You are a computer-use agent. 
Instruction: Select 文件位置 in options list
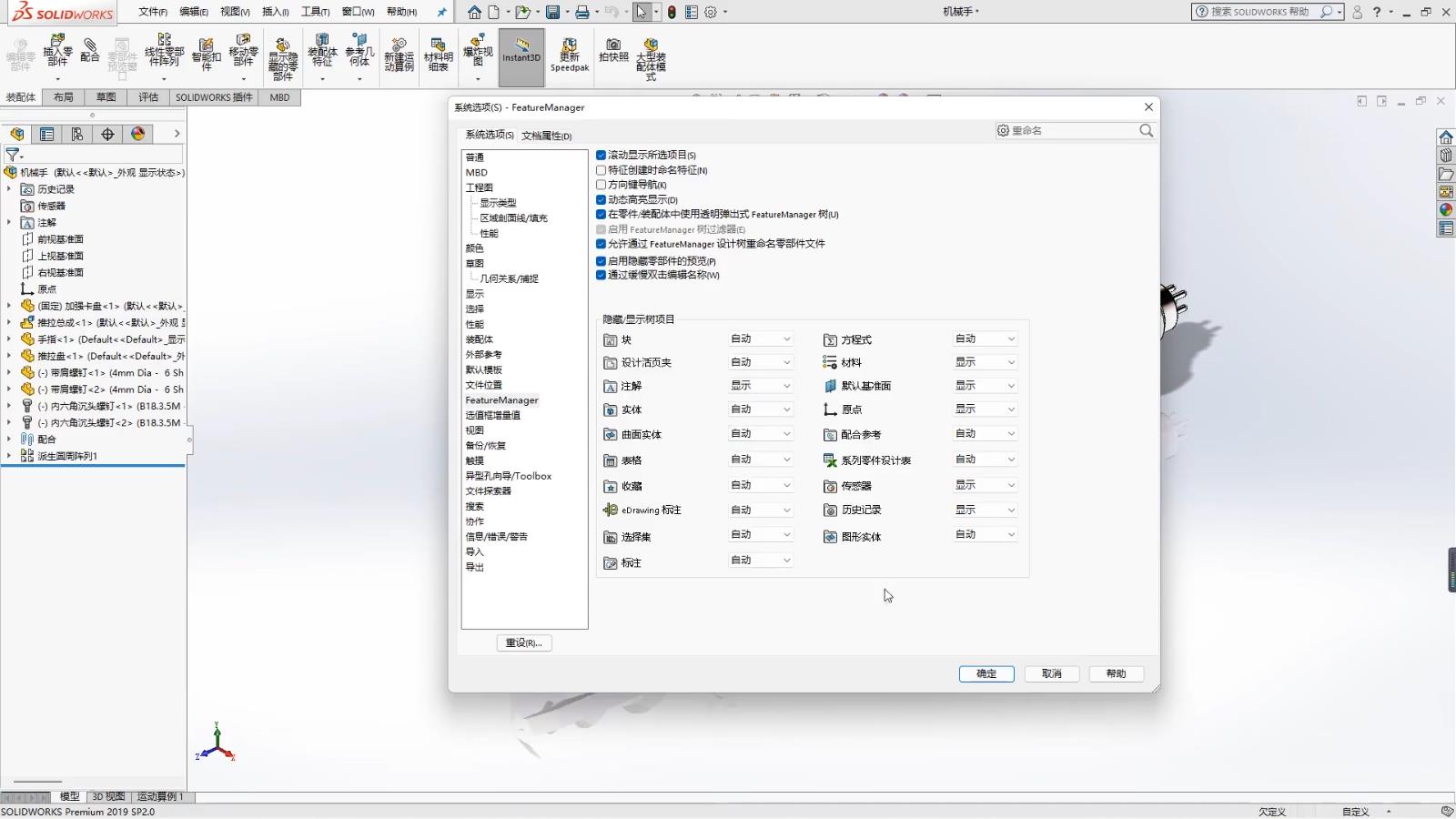483,385
